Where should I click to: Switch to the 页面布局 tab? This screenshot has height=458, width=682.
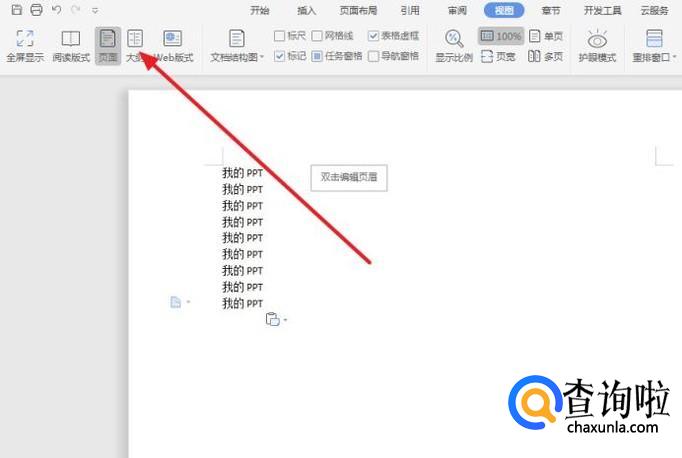pyautogui.click(x=358, y=10)
